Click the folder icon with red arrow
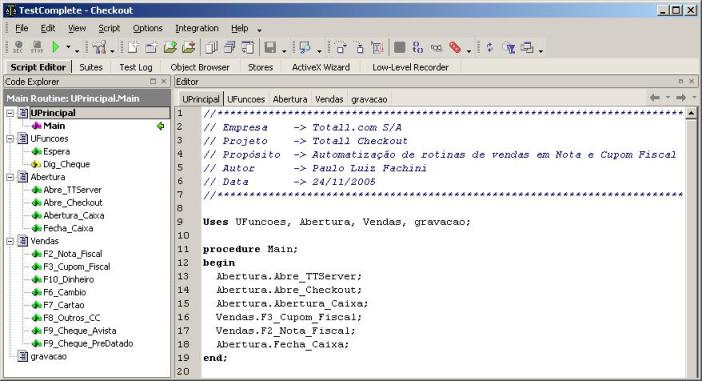 (x=189, y=47)
